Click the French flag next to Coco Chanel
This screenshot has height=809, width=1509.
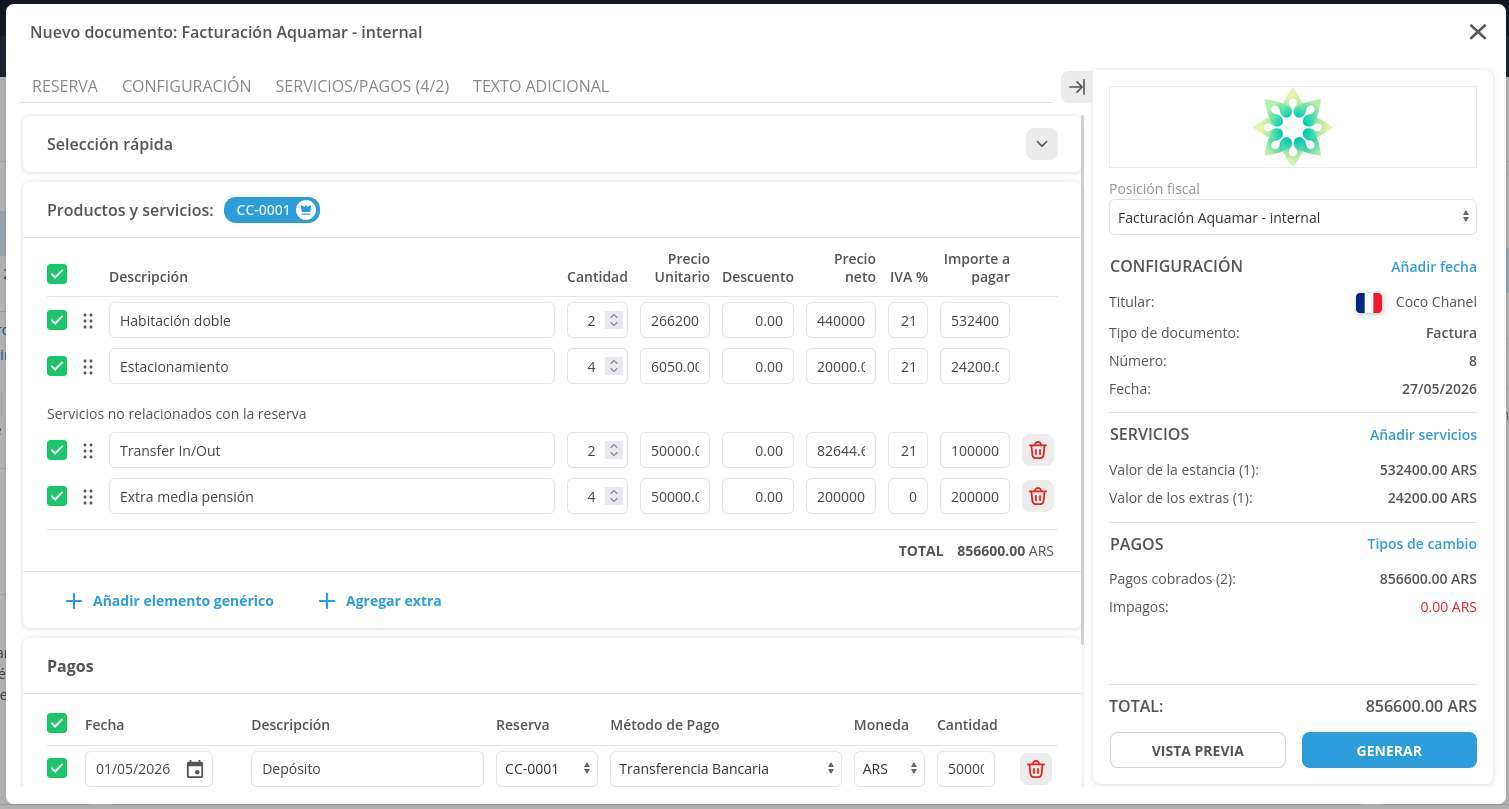(x=1369, y=302)
